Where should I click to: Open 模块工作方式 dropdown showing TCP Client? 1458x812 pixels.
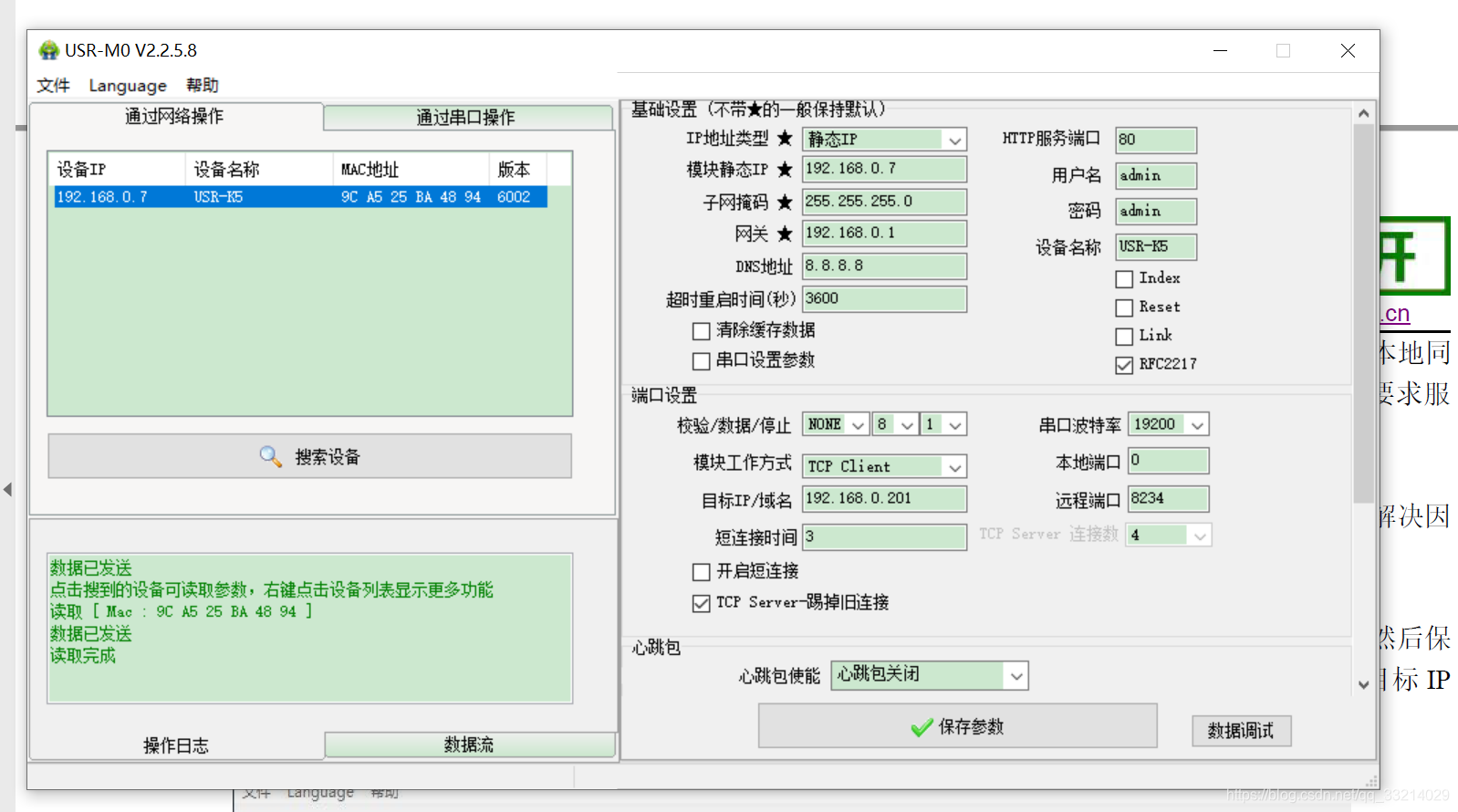884,466
